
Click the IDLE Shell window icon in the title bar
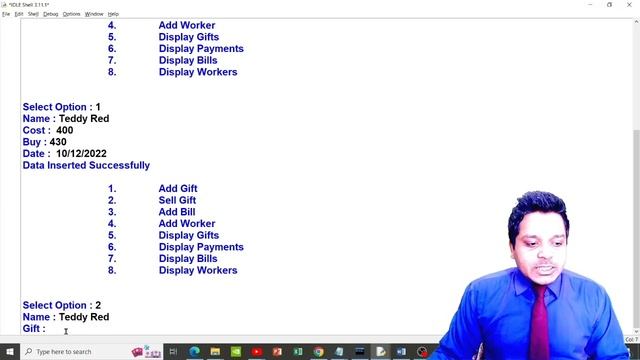point(4,4)
